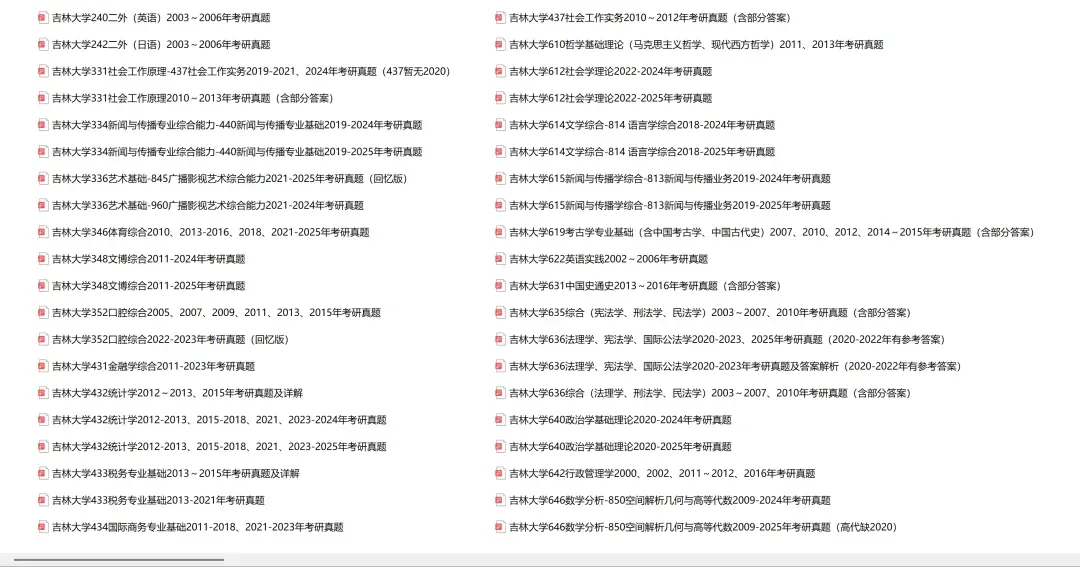
Task: Select file 吉林大学352口腔综合2005、2007、2009年考研真题
Action: coord(209,313)
